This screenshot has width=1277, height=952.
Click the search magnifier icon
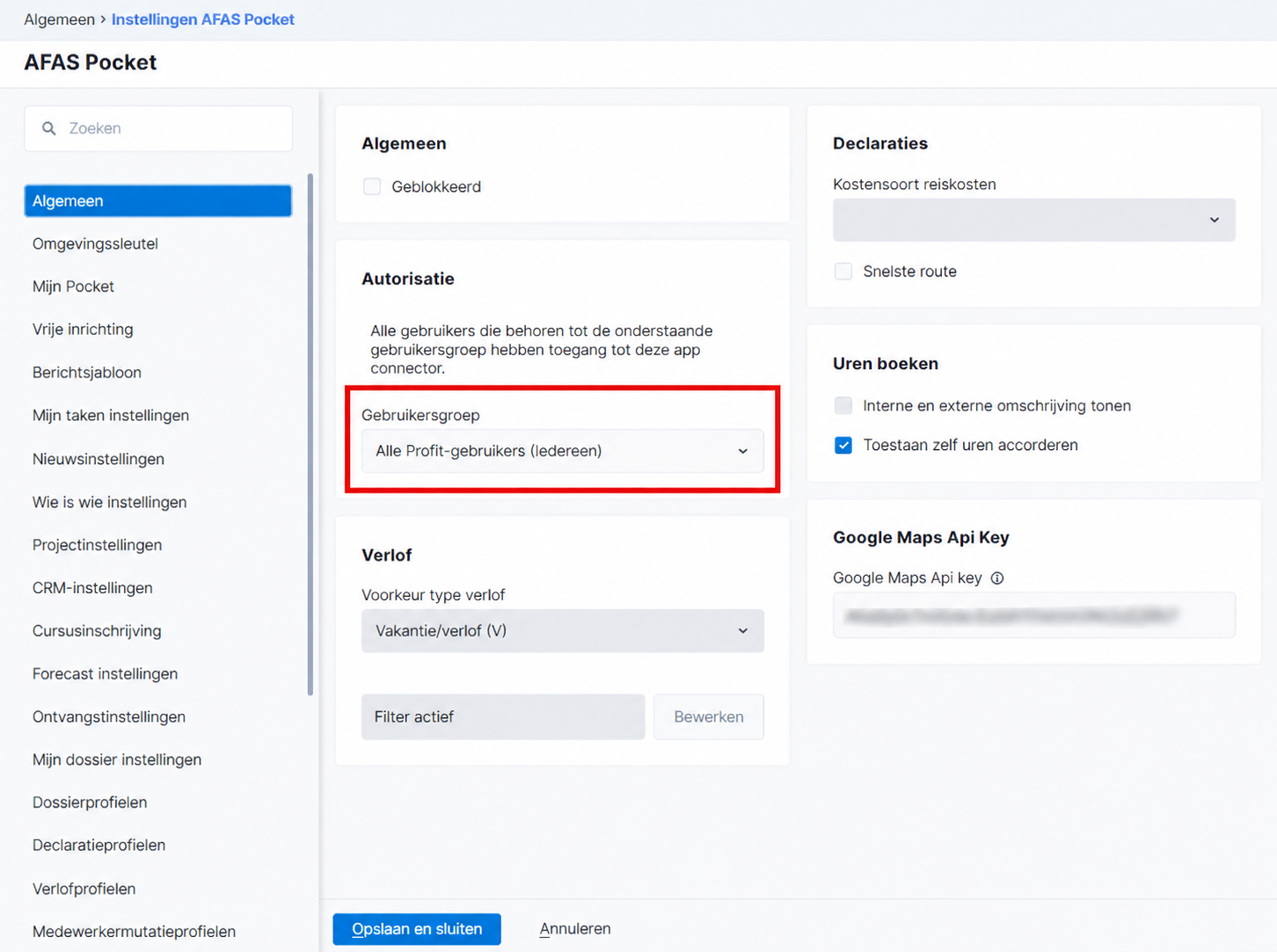[x=49, y=128]
